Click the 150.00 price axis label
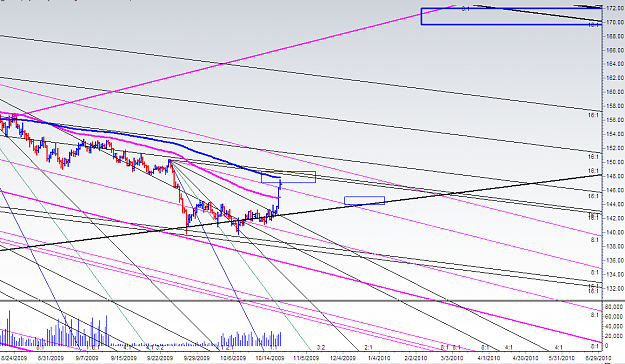Image resolution: width=625 pixels, height=364 pixels. (615, 162)
